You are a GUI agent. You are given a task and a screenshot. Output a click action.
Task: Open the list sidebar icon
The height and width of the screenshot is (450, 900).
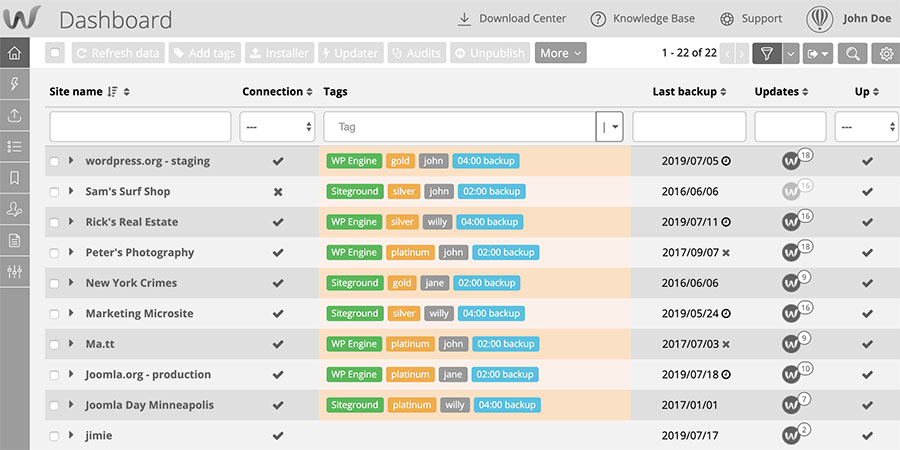pyautogui.click(x=14, y=146)
